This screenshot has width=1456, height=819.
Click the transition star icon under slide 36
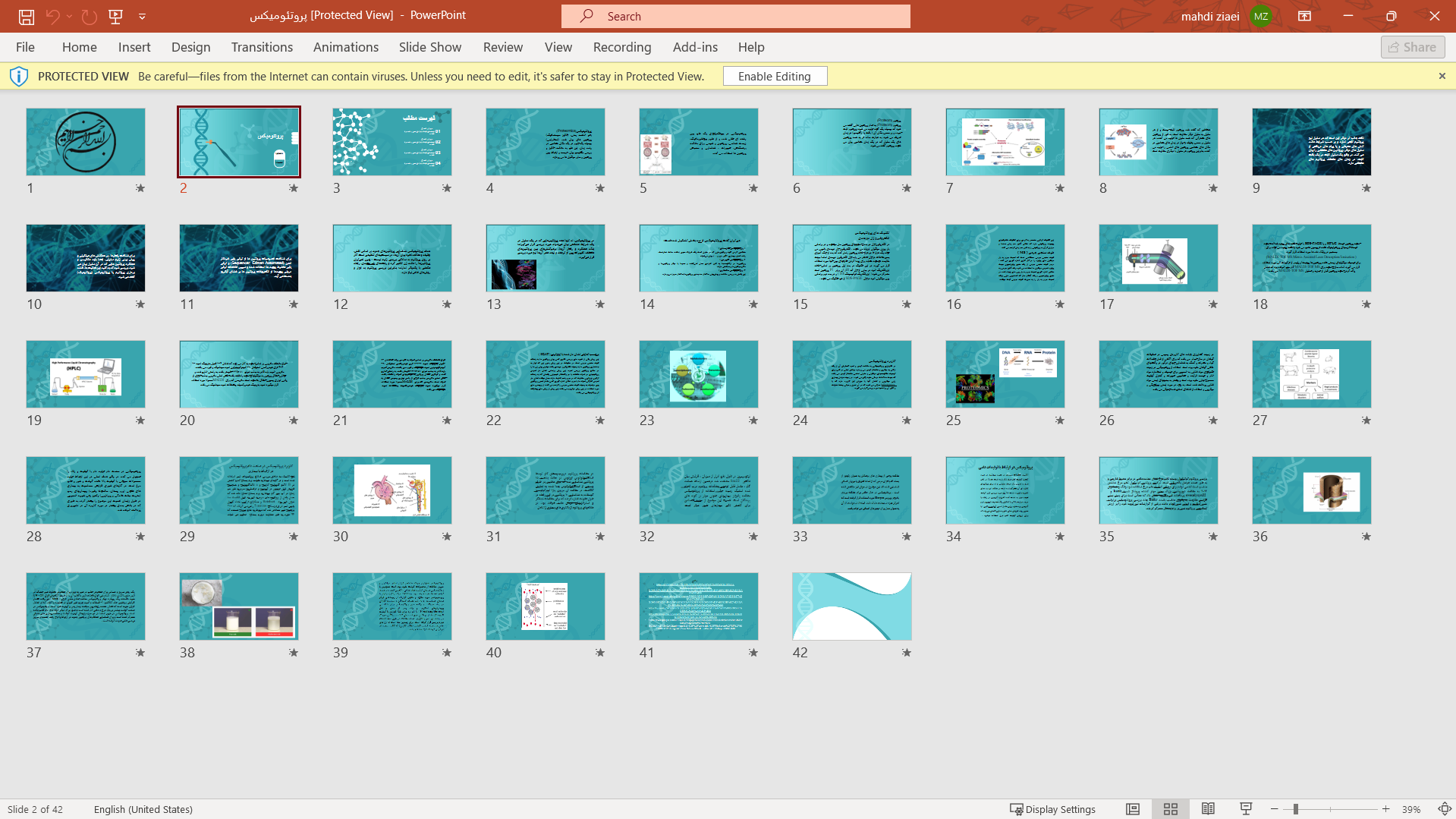[x=1366, y=537]
